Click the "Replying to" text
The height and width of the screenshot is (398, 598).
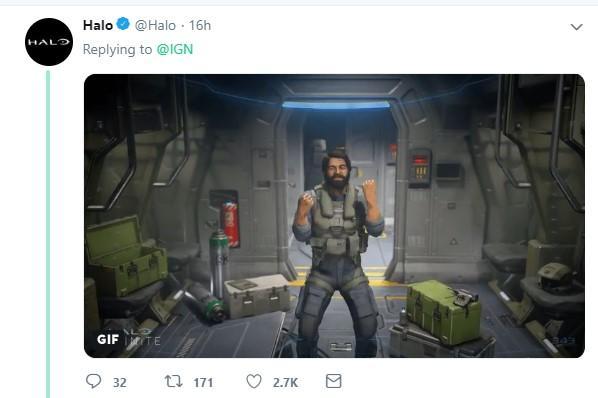point(117,49)
